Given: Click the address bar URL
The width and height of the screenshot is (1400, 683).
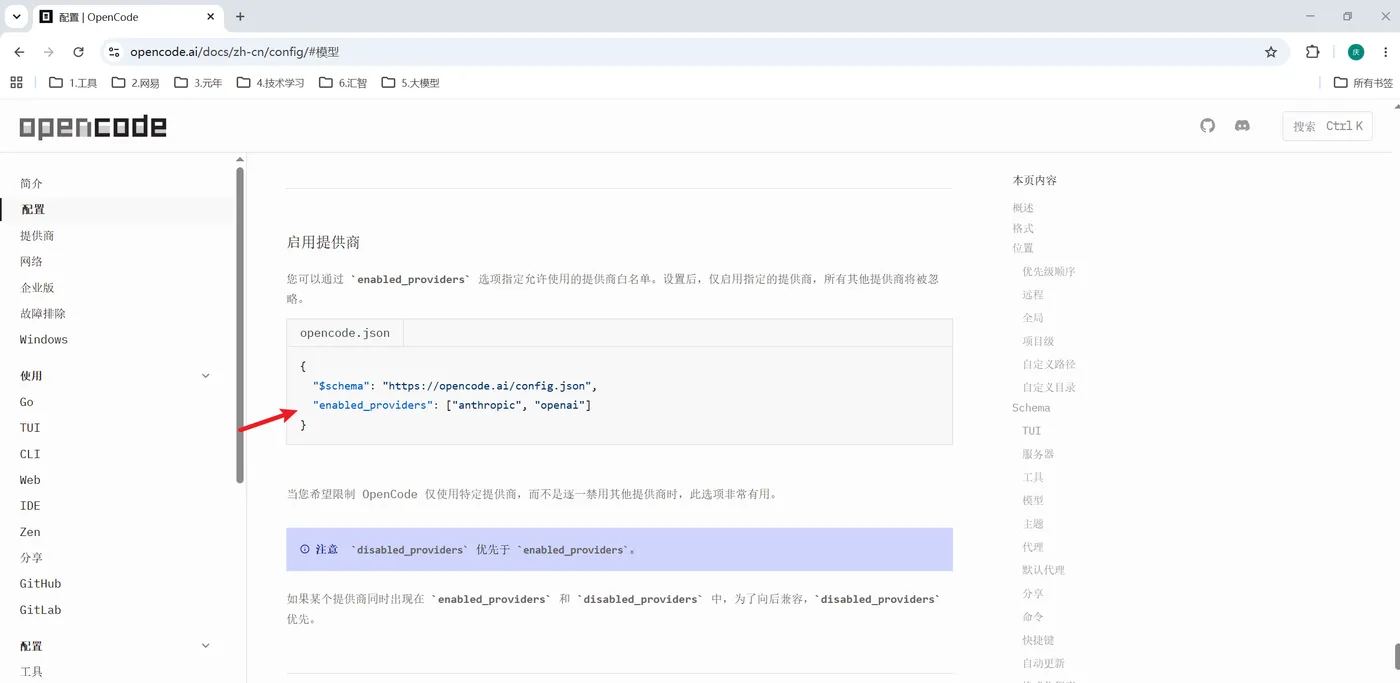Looking at the screenshot, I should click(234, 52).
